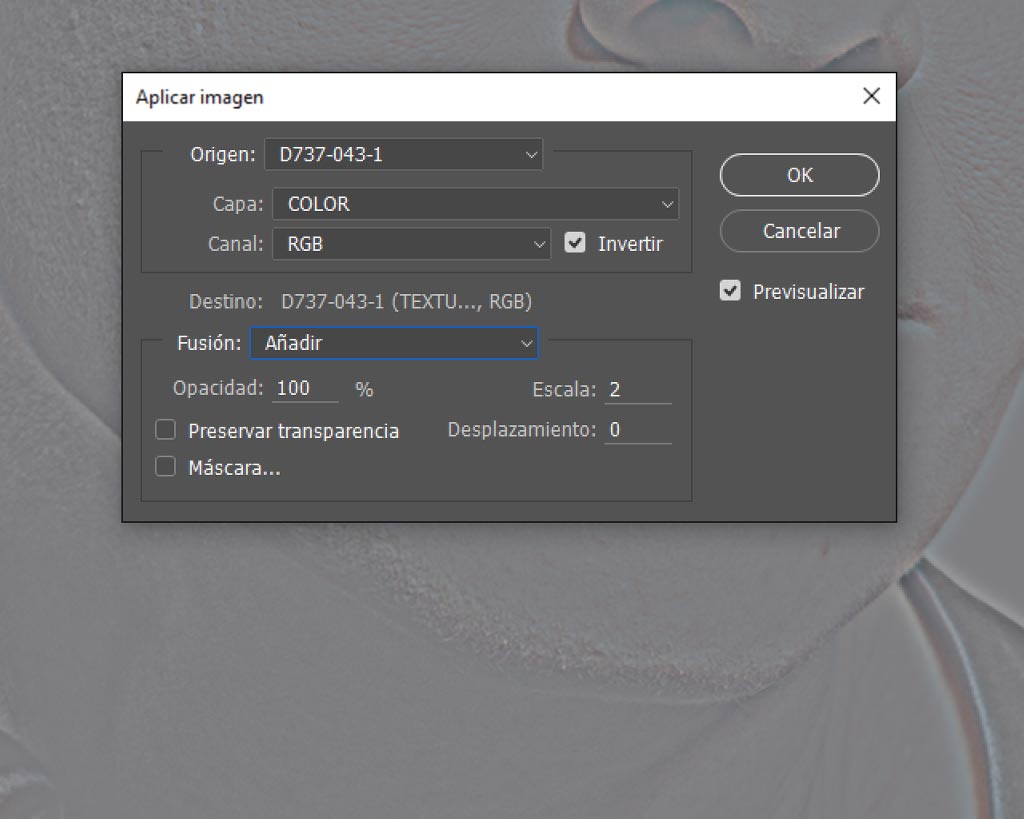Click the Capa label
This screenshot has height=819, width=1024.
click(238, 204)
